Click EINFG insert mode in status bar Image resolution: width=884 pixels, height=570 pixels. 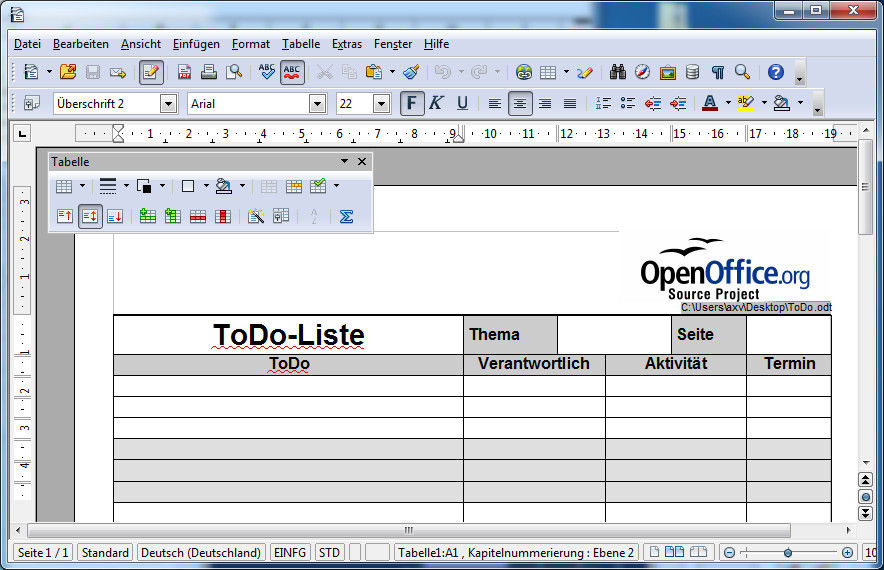(x=290, y=553)
